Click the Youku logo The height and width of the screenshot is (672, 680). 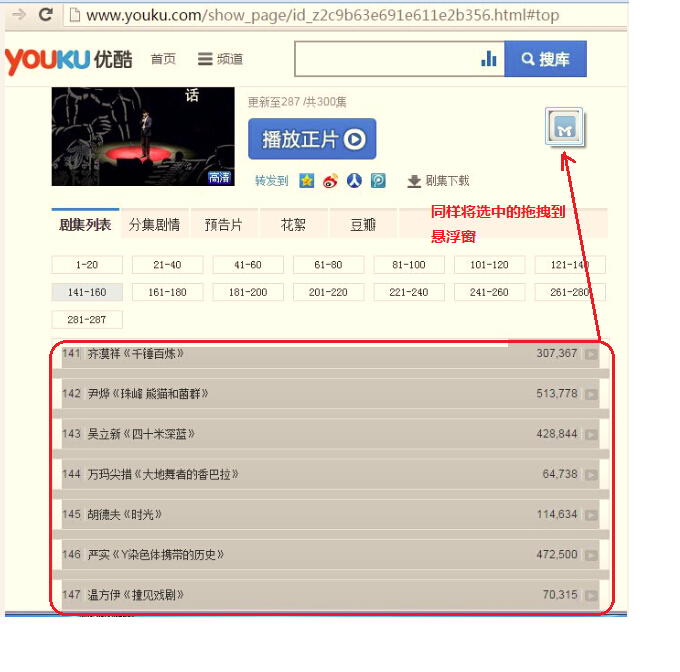pyautogui.click(x=69, y=59)
